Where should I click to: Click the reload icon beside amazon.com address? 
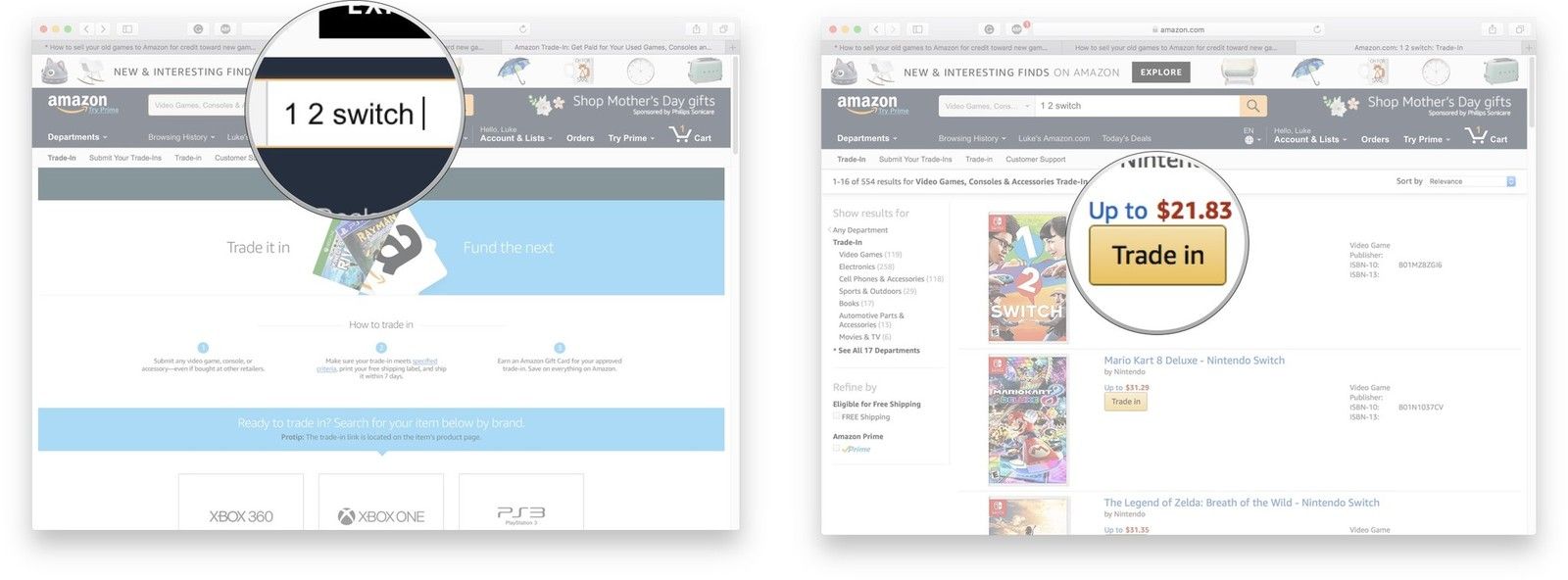click(x=1317, y=29)
